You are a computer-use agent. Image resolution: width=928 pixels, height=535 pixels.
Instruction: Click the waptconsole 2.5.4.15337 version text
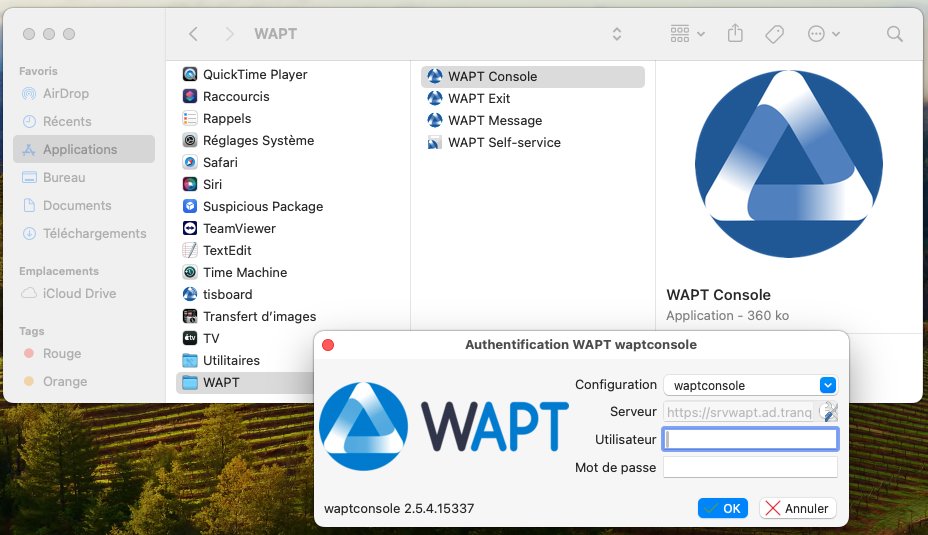tap(399, 508)
